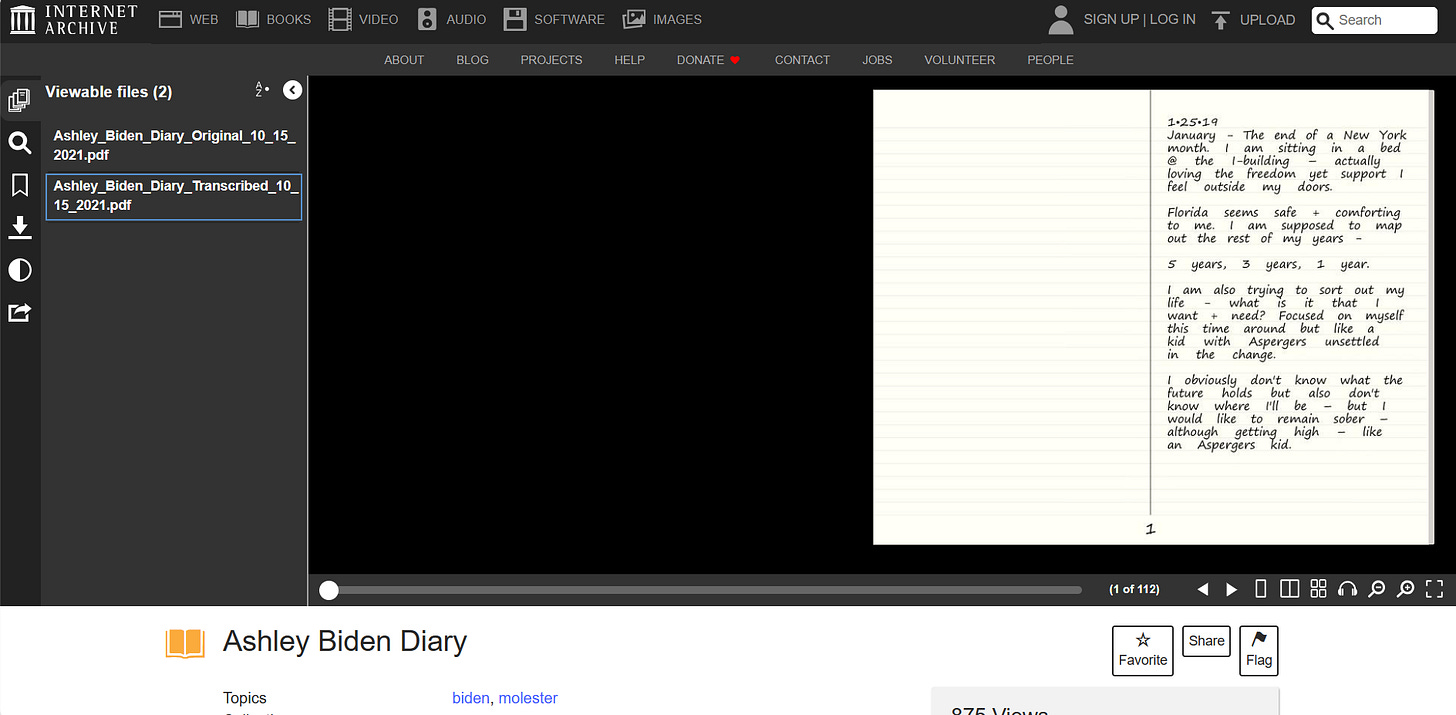Add item to Favorites
Screen dimensions: 1456x715
click(1143, 650)
